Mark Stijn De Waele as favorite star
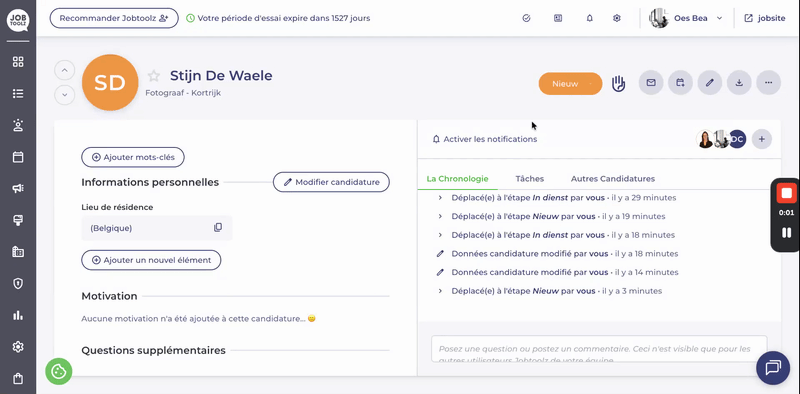 pyautogui.click(x=154, y=76)
